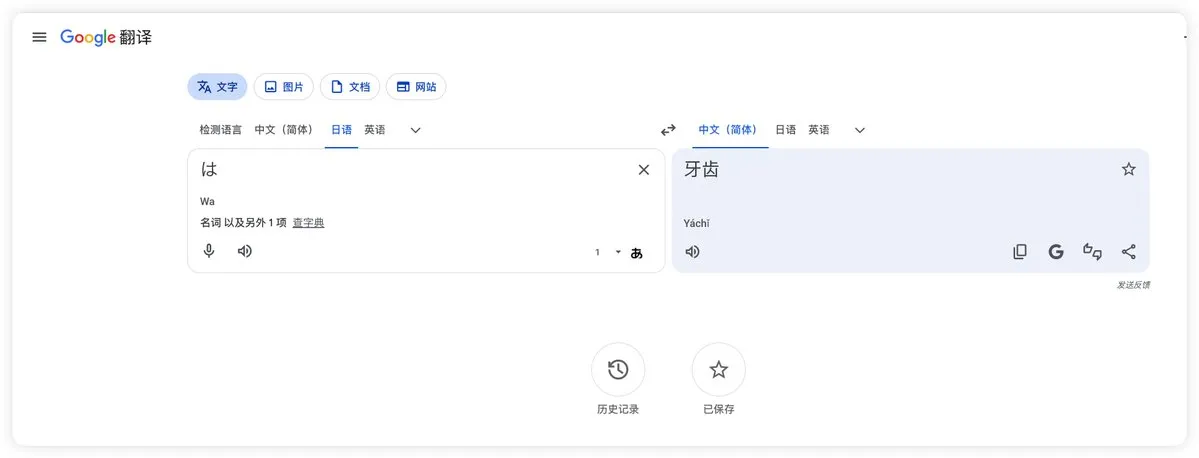Rate this translation with thumbs icon
The width and height of the screenshot is (1199, 458).
1092,252
